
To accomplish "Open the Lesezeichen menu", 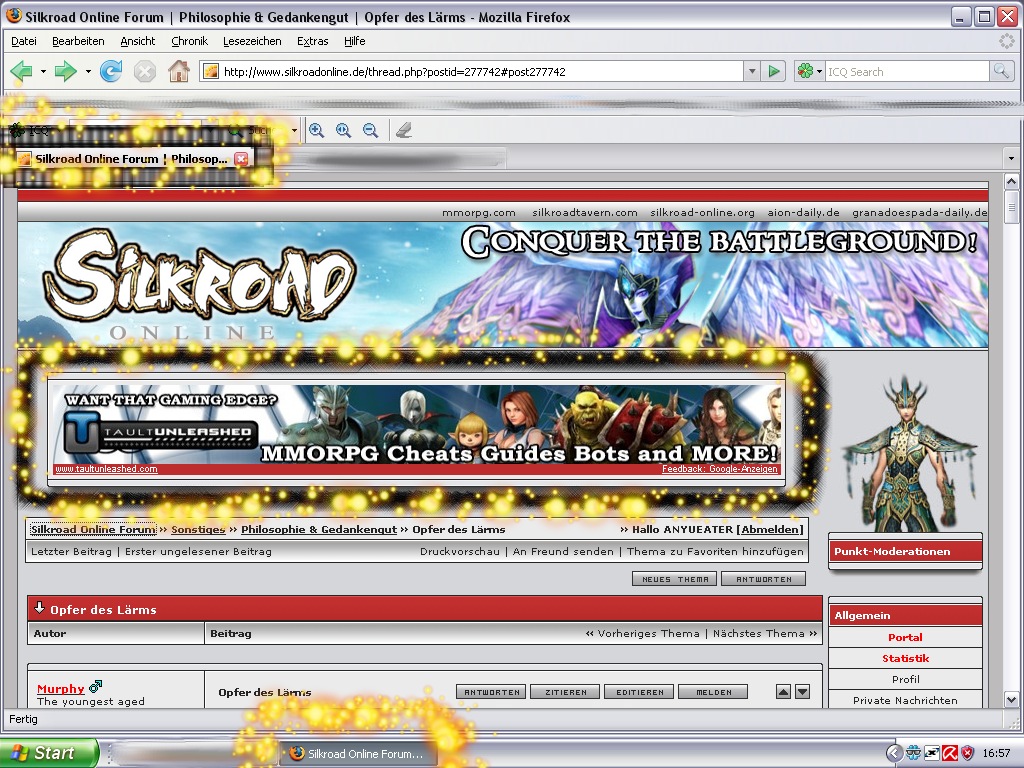I will click(x=252, y=41).
